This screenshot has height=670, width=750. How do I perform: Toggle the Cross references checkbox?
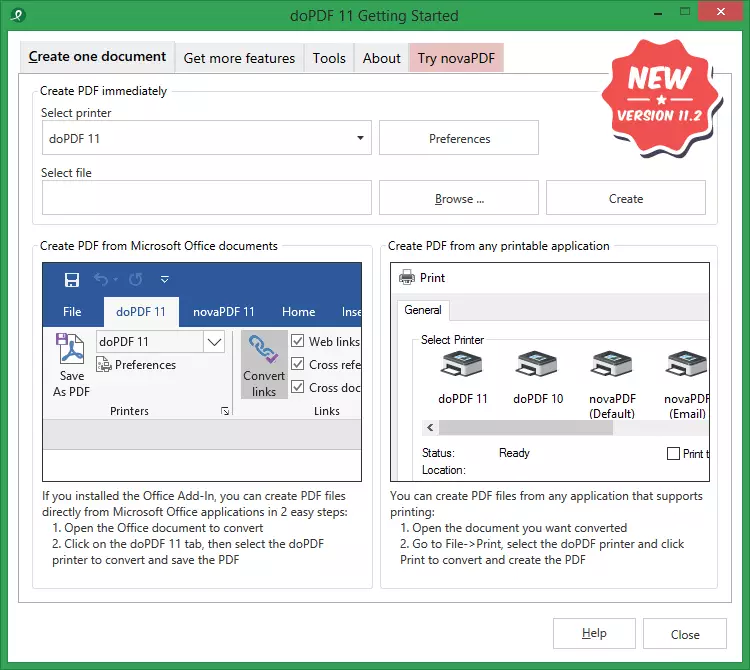click(298, 364)
